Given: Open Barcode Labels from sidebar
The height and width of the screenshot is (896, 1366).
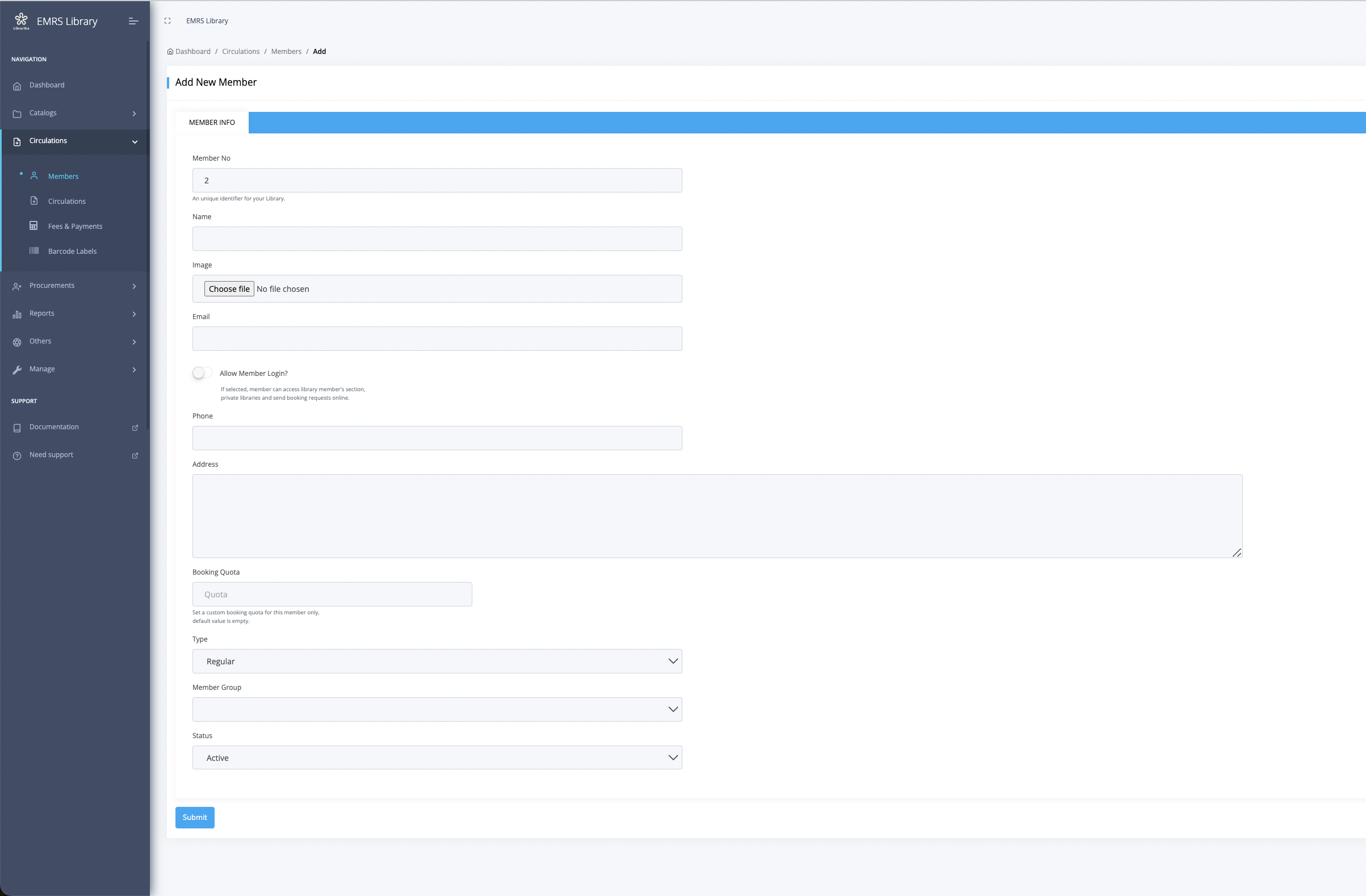Looking at the screenshot, I should pyautogui.click(x=72, y=252).
